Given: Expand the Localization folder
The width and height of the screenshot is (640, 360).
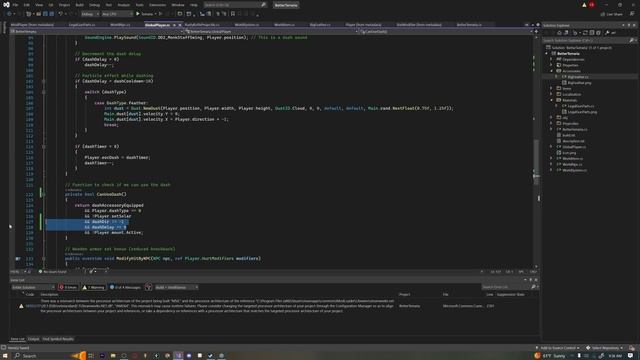Looking at the screenshot, I should point(551,94).
